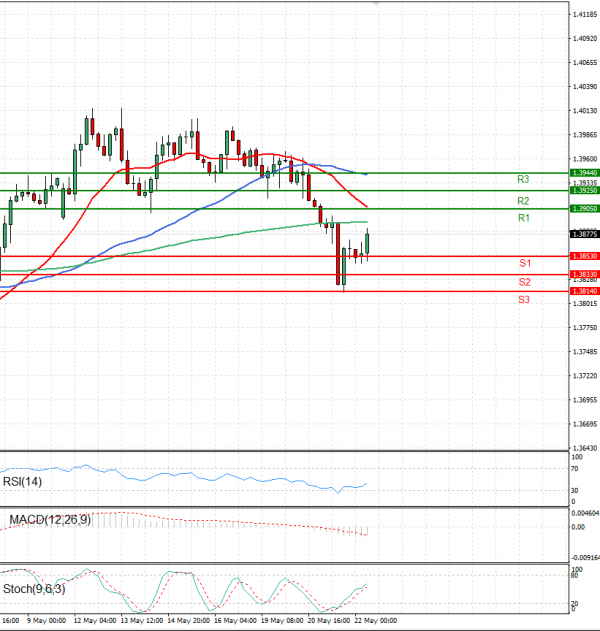Click the 20 May 16:00 time label
This screenshot has height=631, width=600.
coord(328,621)
